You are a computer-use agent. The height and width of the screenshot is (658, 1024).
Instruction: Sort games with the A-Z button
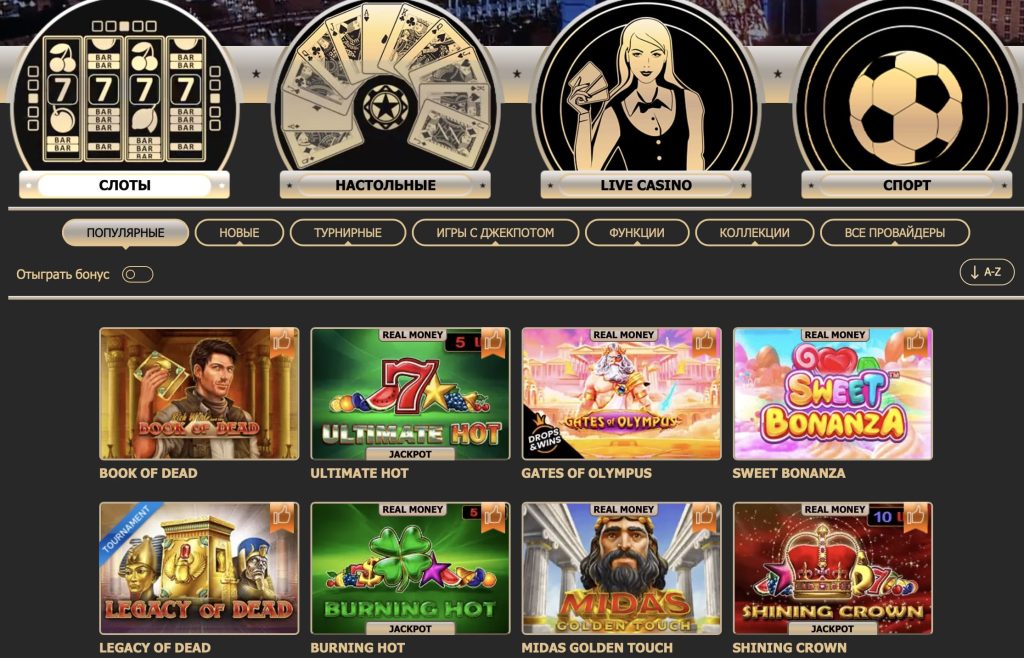[x=987, y=272]
